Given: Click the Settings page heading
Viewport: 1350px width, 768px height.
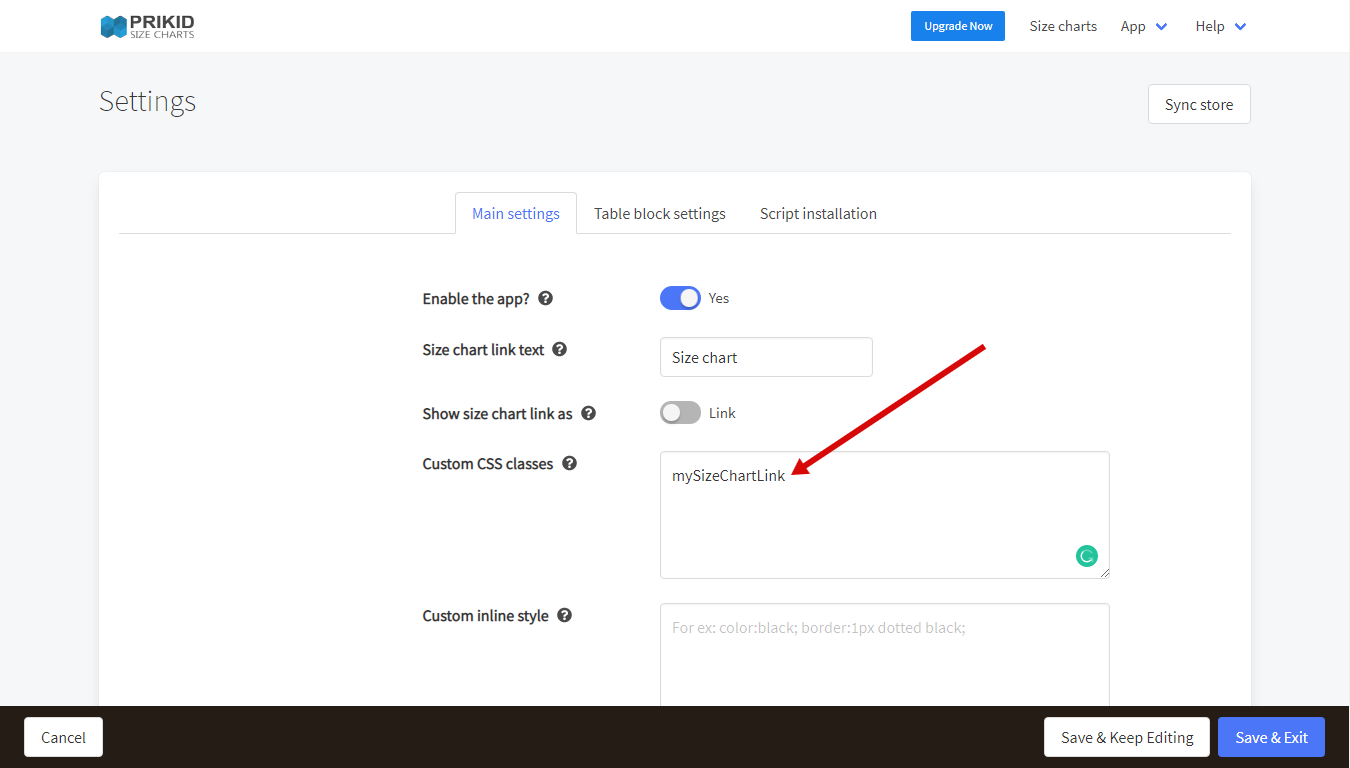Looking at the screenshot, I should [x=147, y=101].
